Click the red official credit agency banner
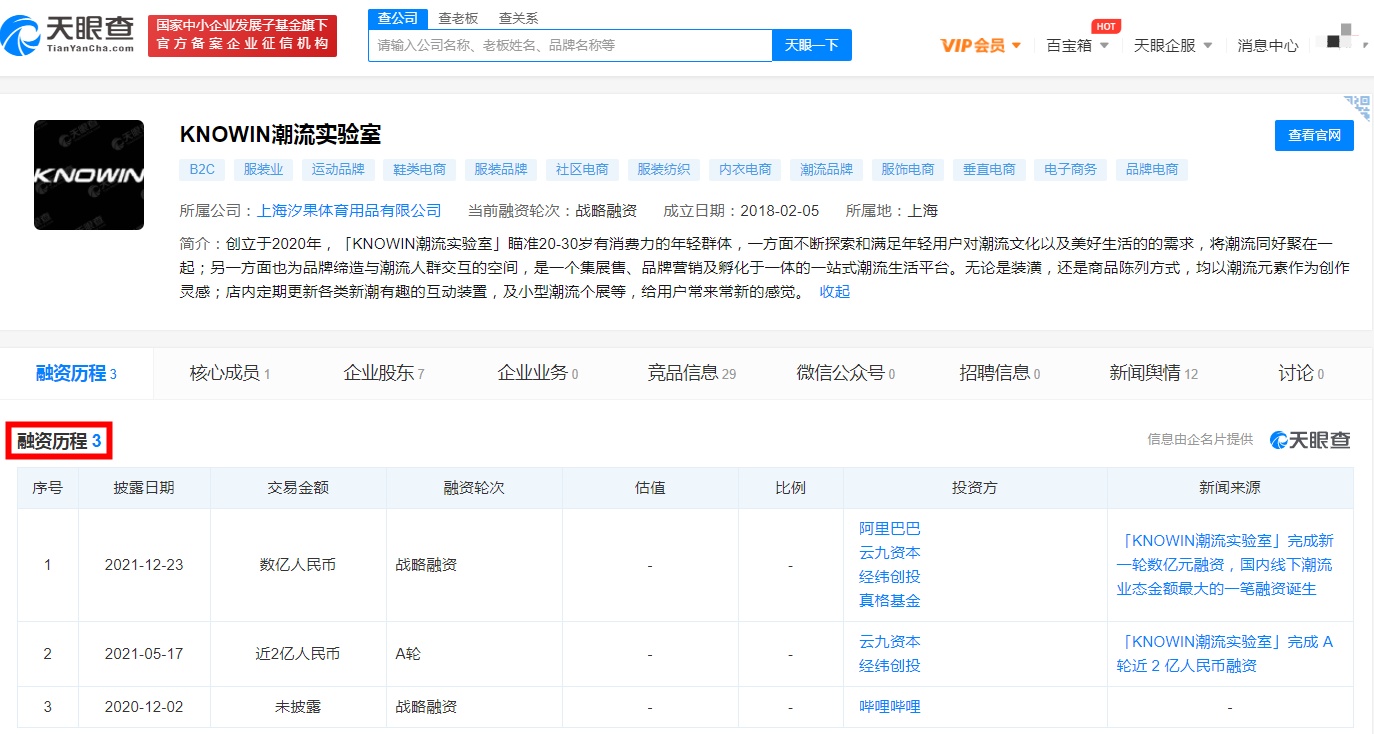The height and width of the screenshot is (734, 1374). [x=242, y=36]
